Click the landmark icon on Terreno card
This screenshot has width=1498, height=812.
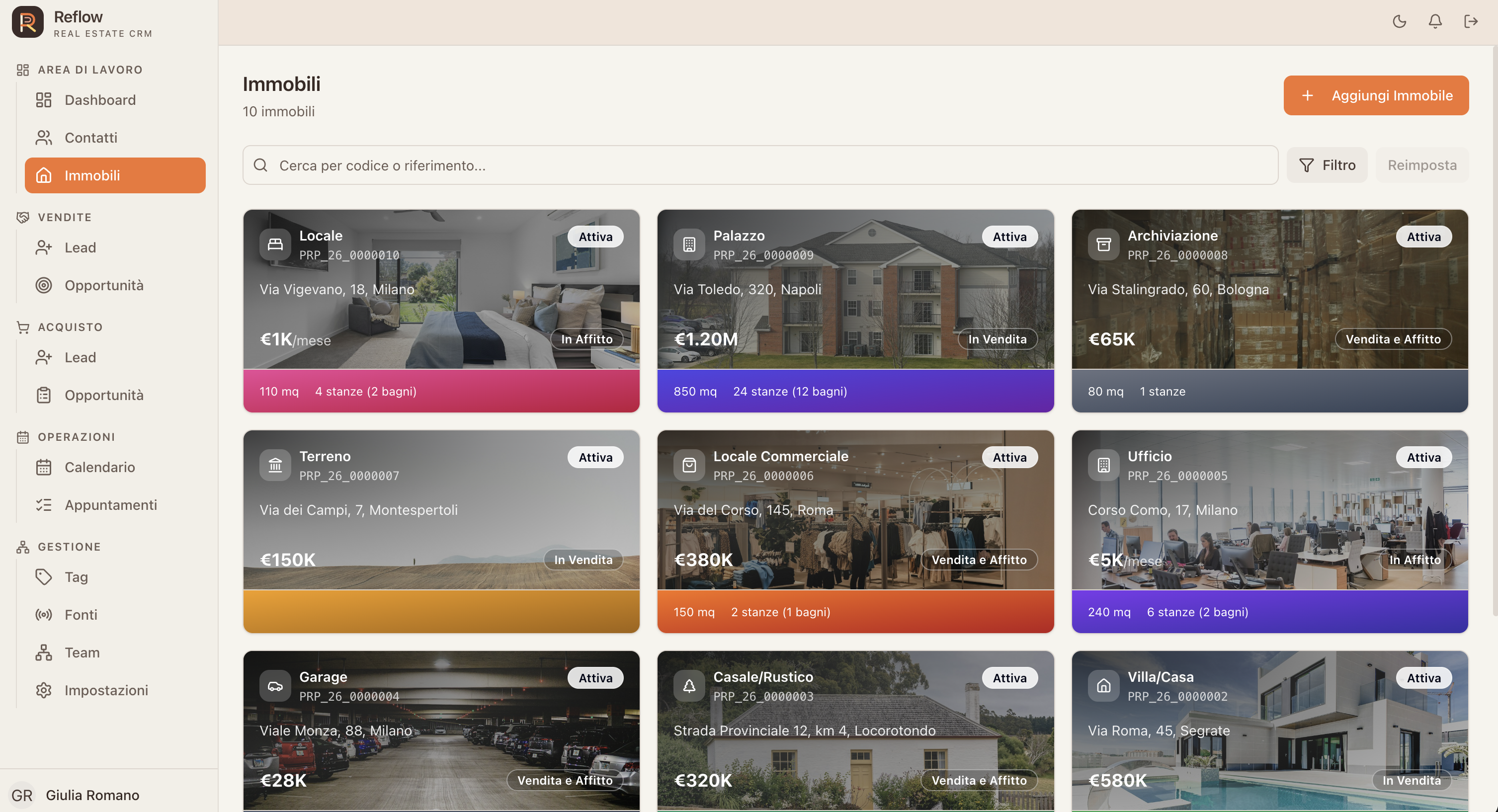(x=275, y=465)
